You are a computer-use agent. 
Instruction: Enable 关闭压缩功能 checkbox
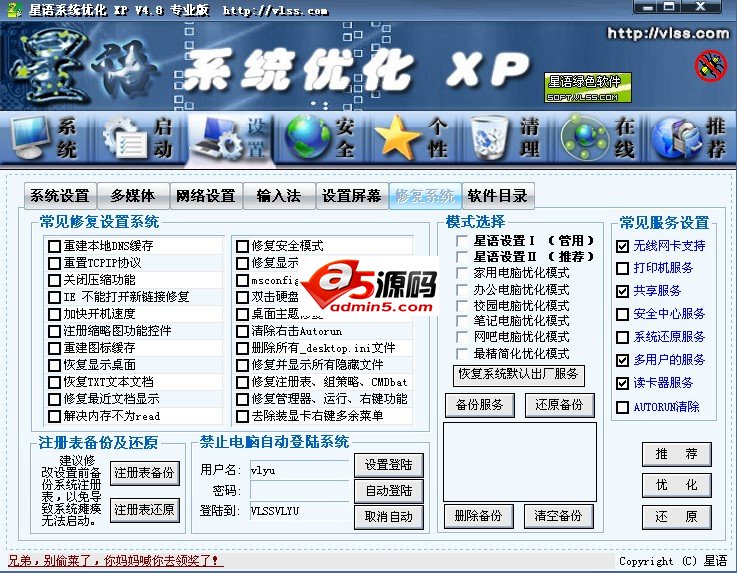point(55,280)
